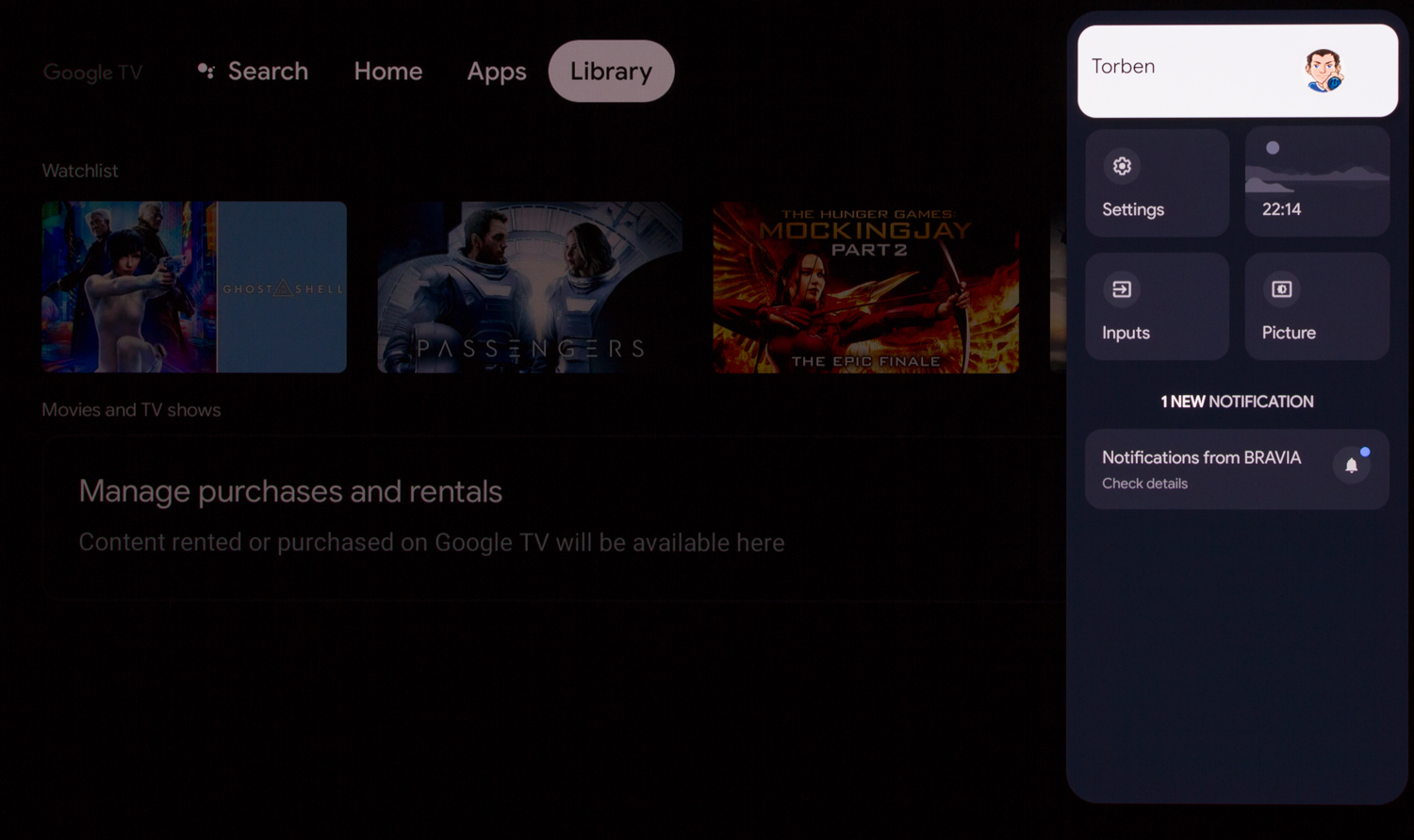
Task: Open Notifications from BRAVIA card
Action: pyautogui.click(x=1237, y=469)
